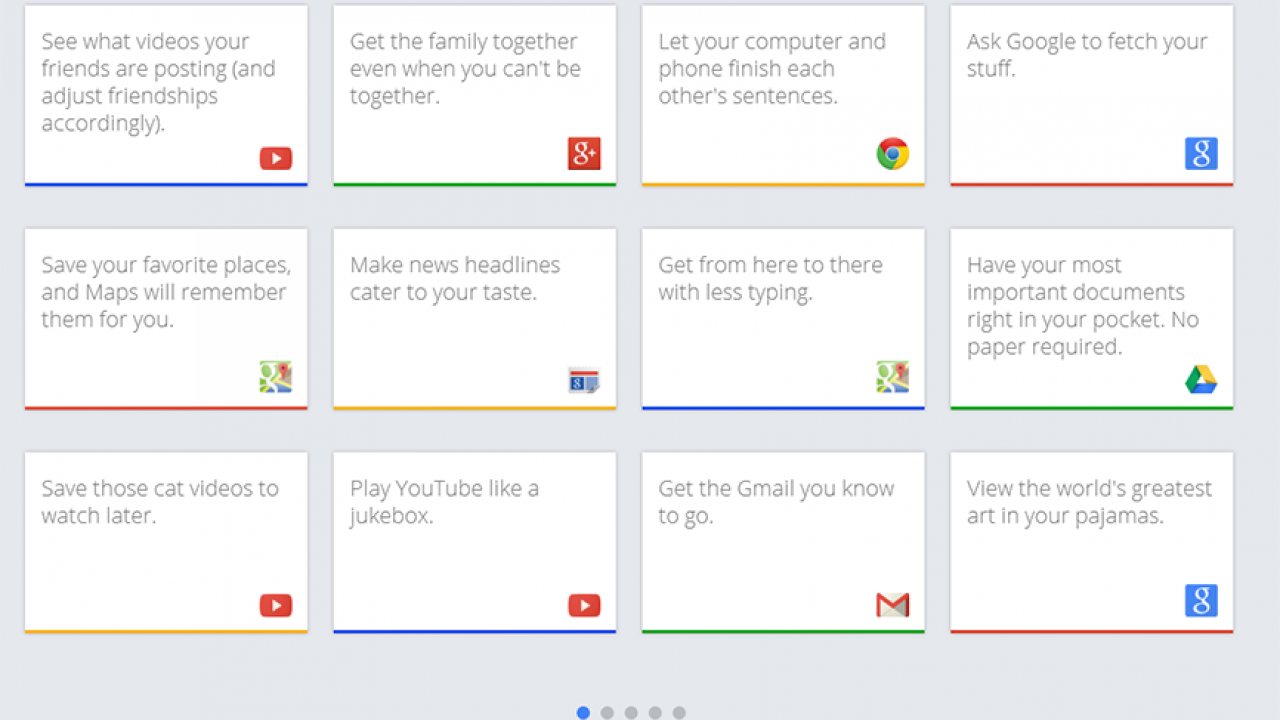Select the Chrome icon on the sentences card
The image size is (1280, 720).
893,154
